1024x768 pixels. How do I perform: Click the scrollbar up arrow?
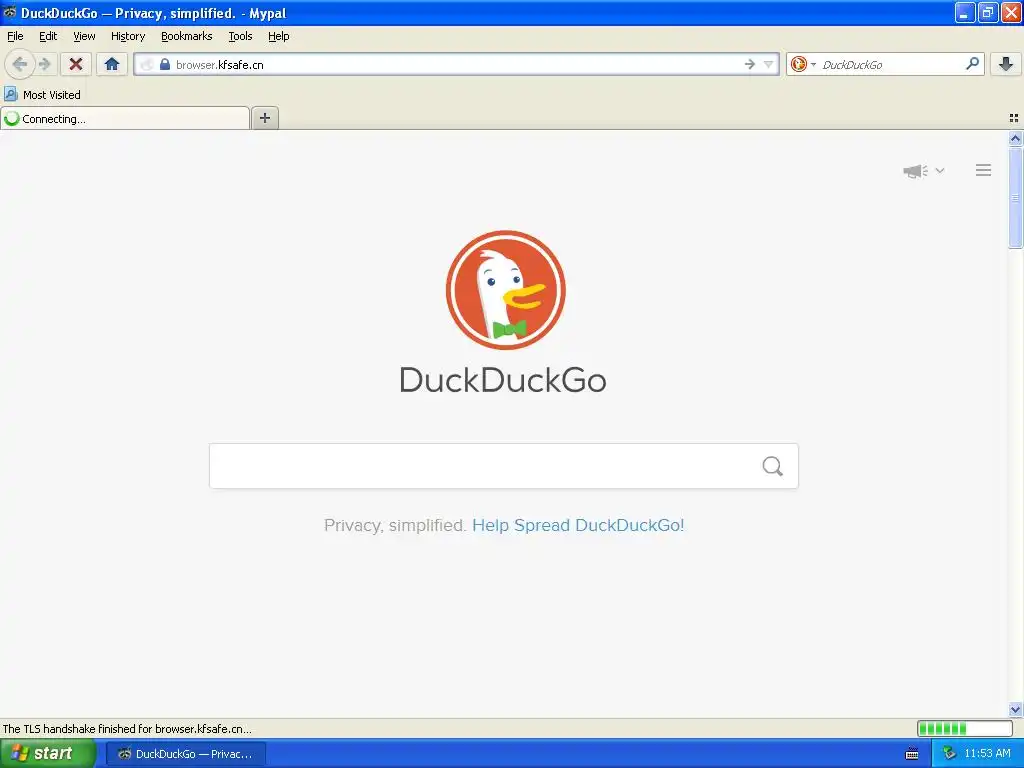1015,138
